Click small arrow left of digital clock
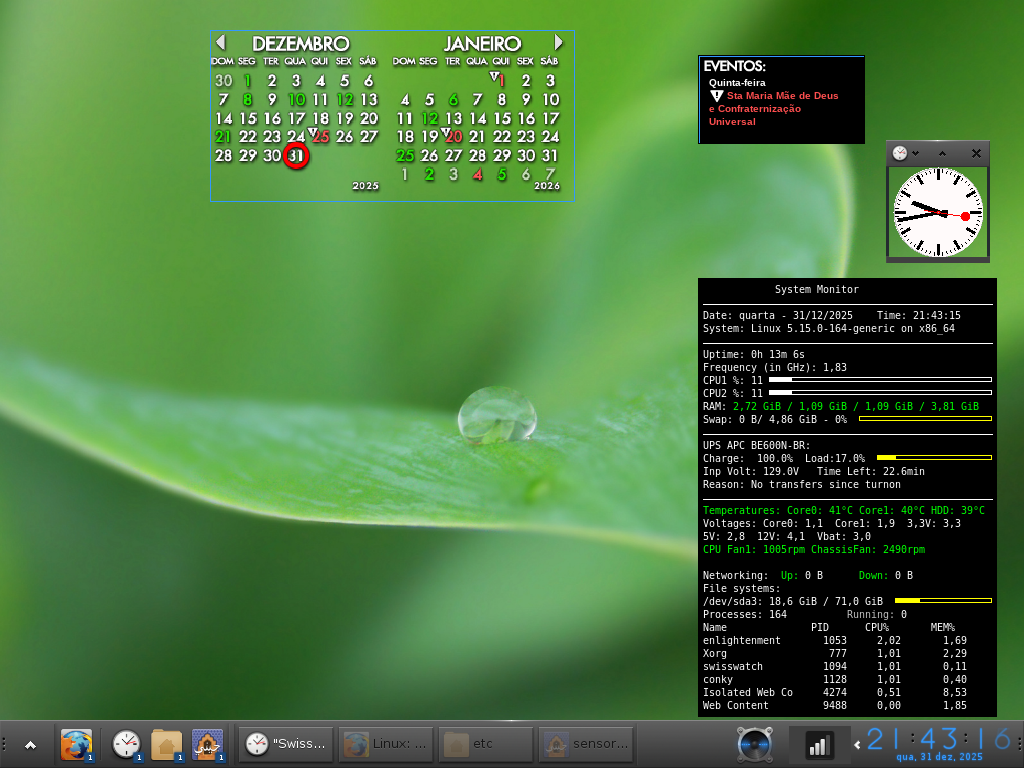 [857, 745]
